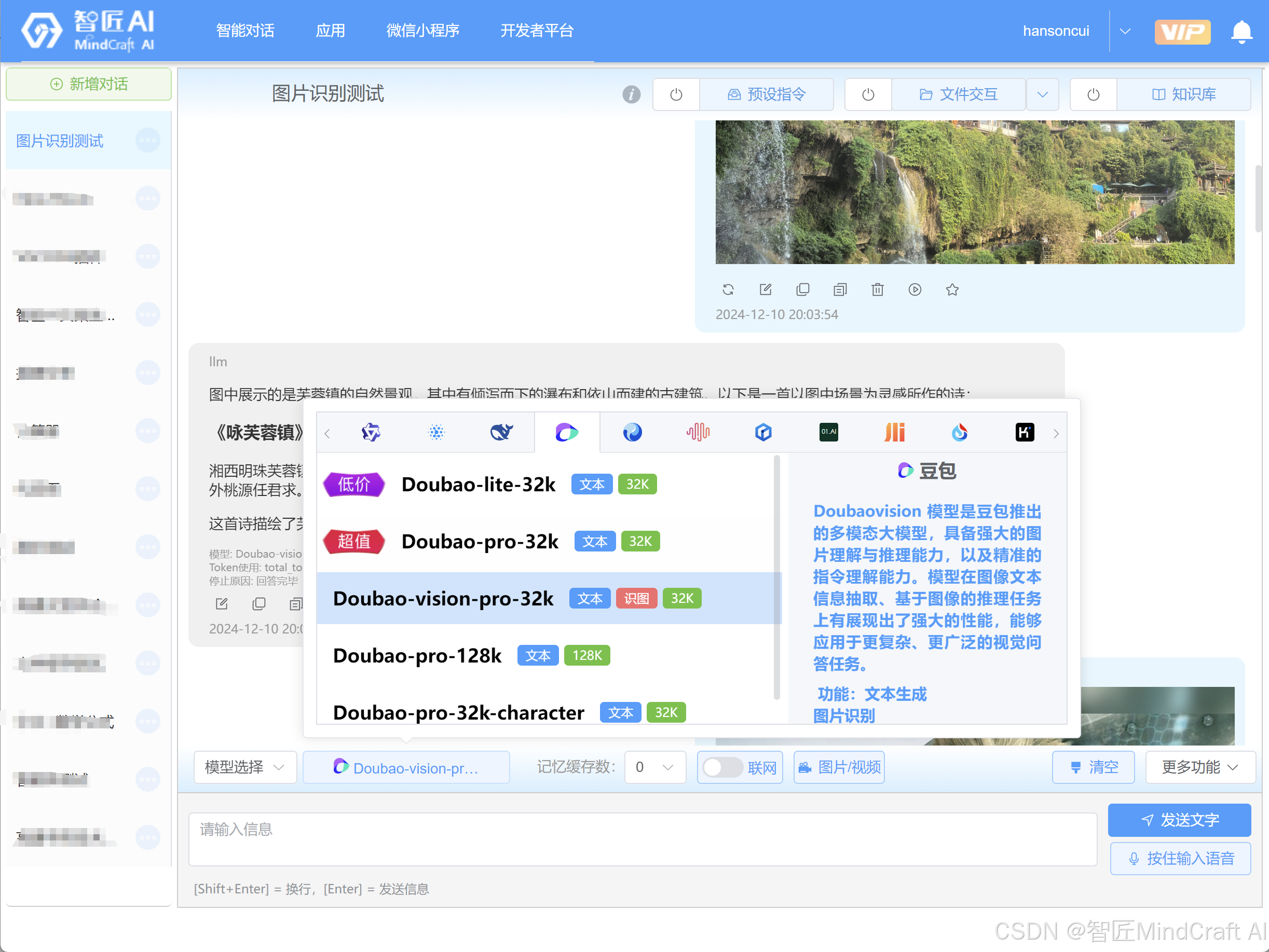Toggle the 知识库 power switch
The height and width of the screenshot is (952, 1269).
1093,94
